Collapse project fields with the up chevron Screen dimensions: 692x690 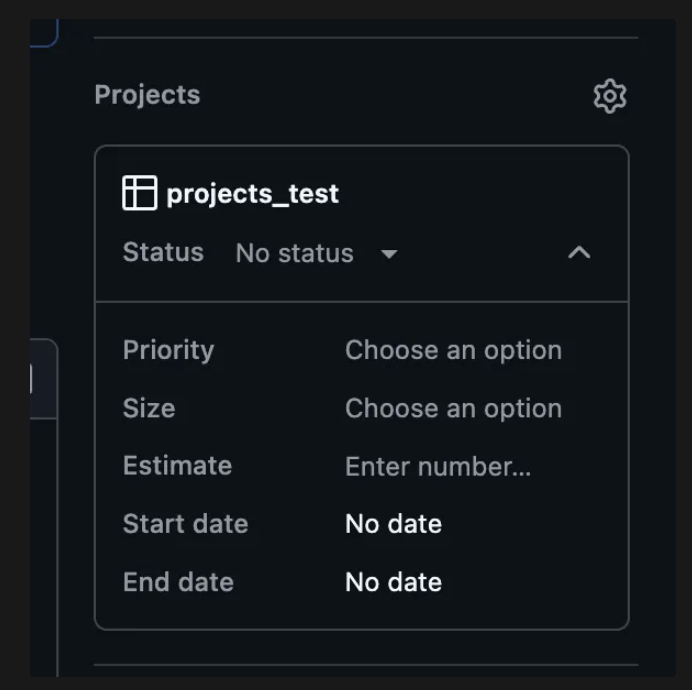(579, 253)
